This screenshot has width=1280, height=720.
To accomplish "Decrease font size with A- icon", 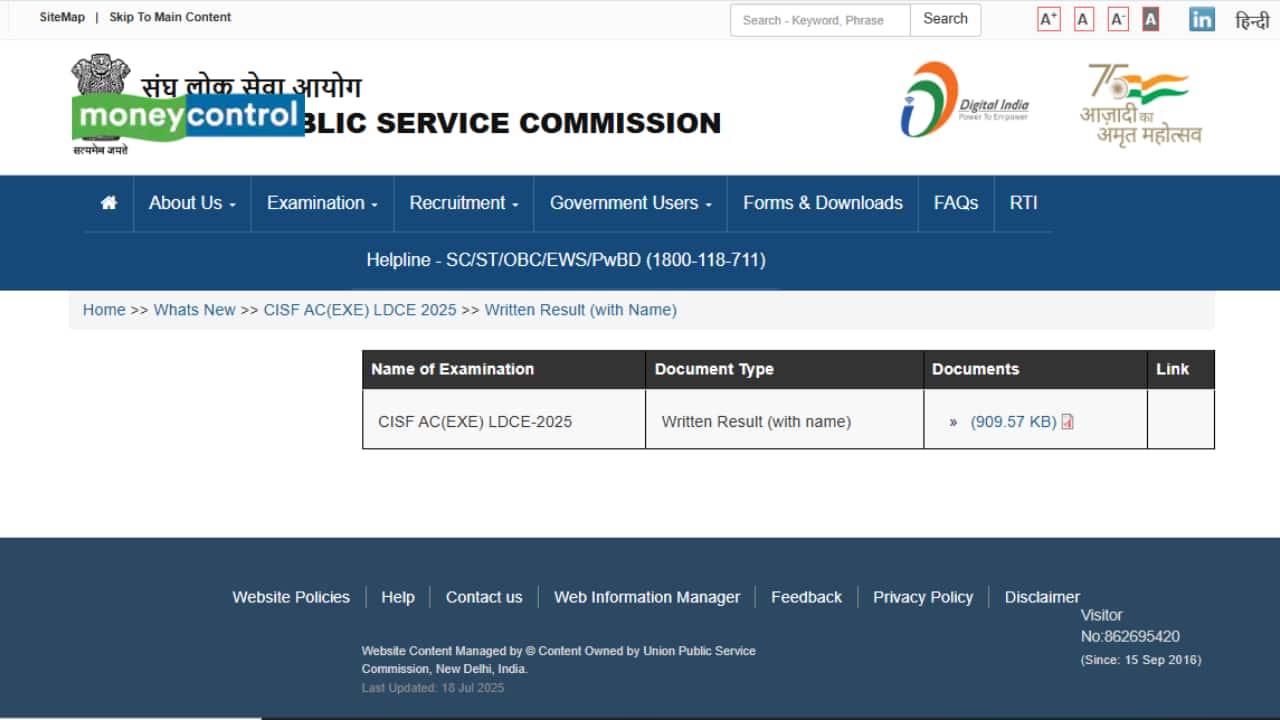I will pyautogui.click(x=1118, y=19).
